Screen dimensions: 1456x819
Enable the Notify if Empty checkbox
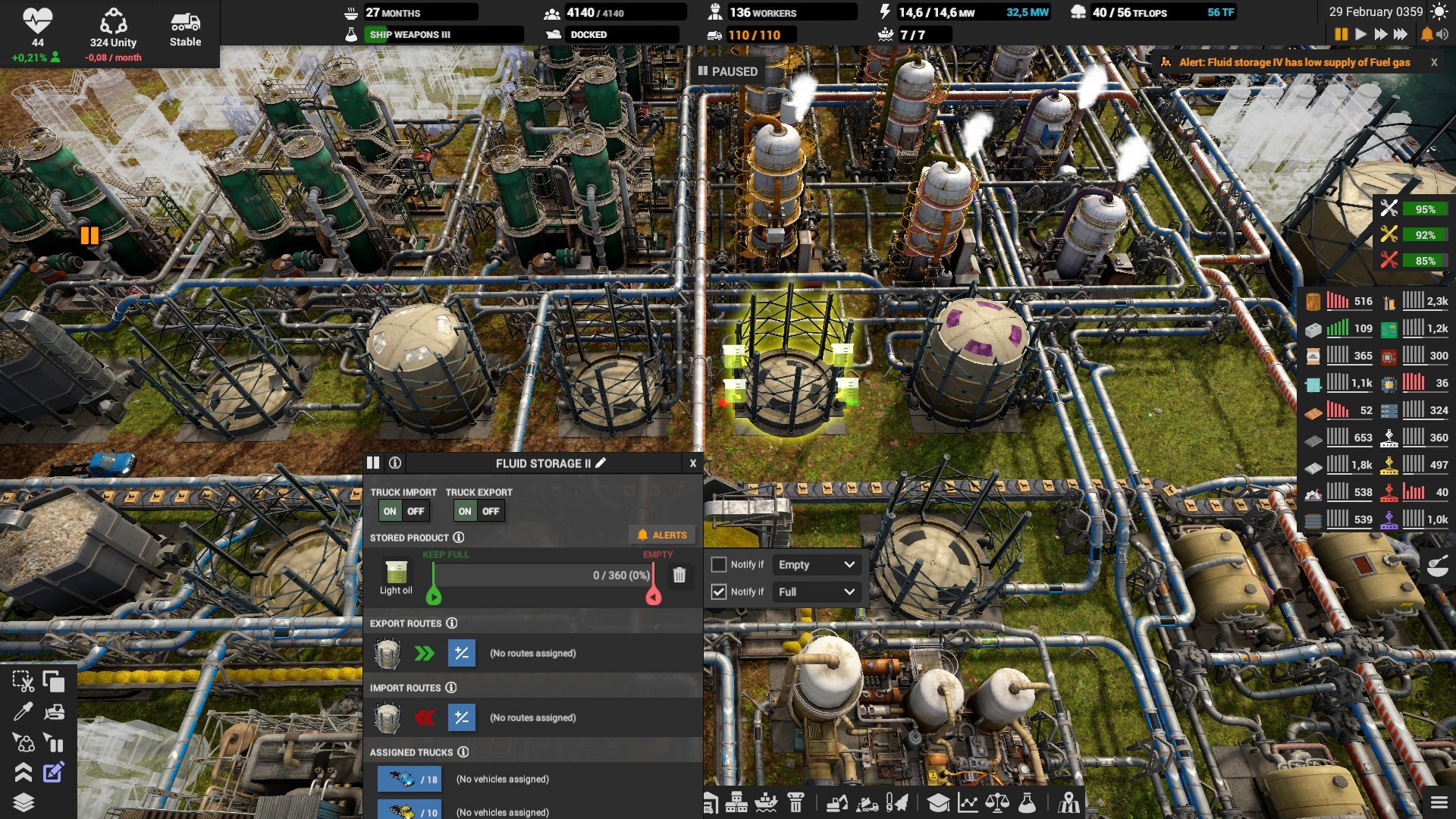point(718,564)
